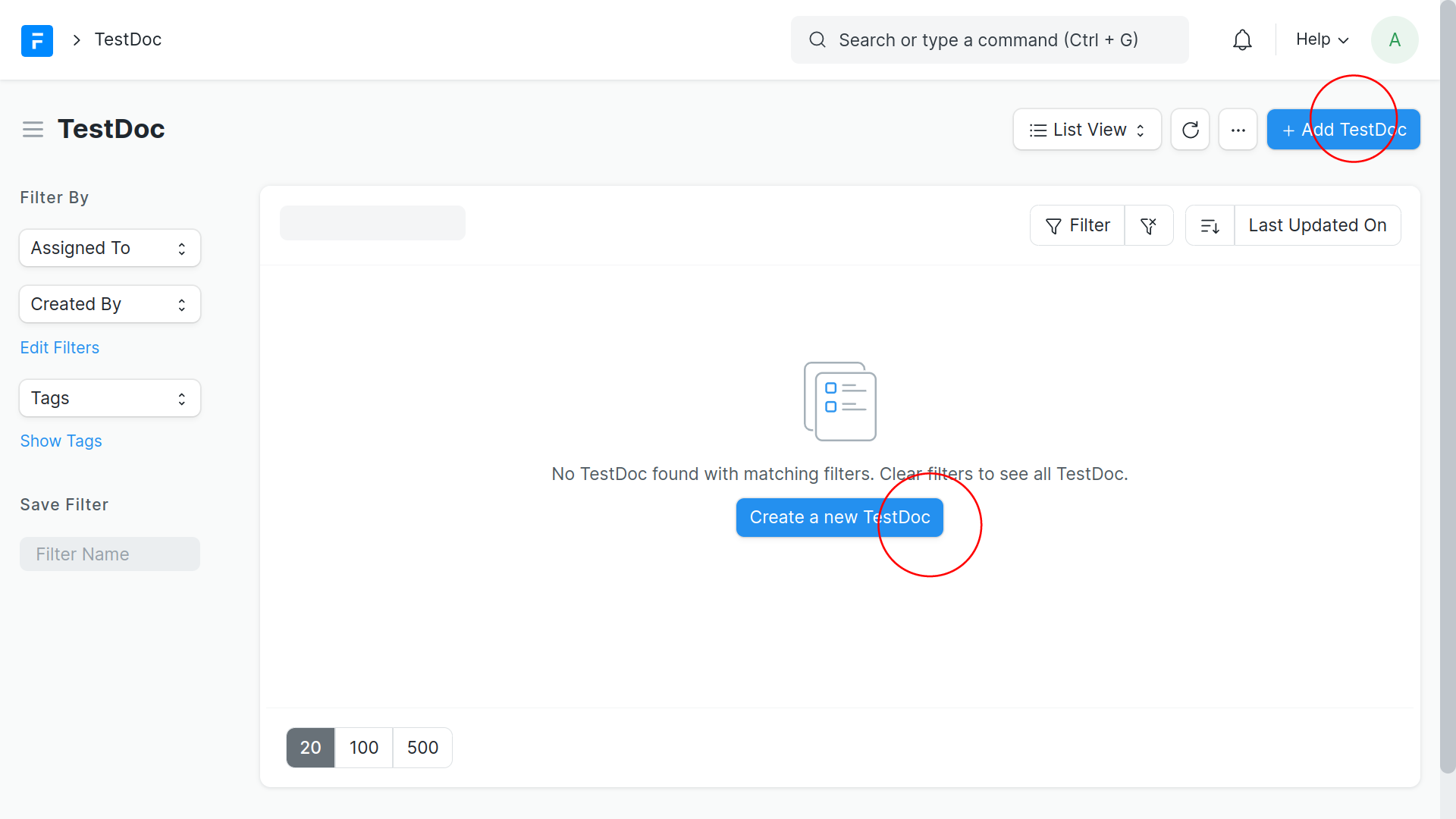Click the Filter Name input field
Viewport: 1456px width, 819px height.
tap(111, 554)
